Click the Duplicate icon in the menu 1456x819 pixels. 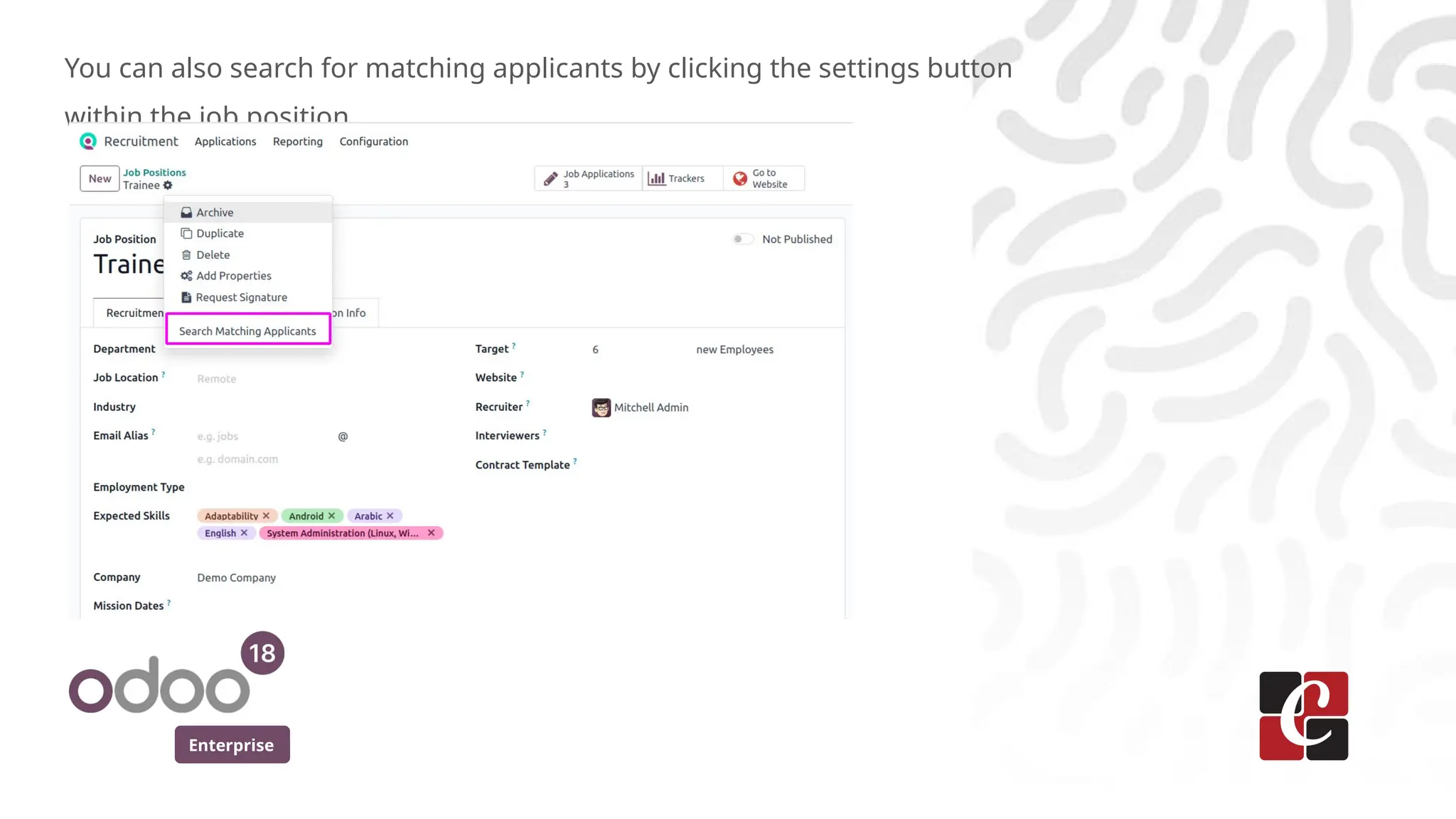[x=186, y=233]
